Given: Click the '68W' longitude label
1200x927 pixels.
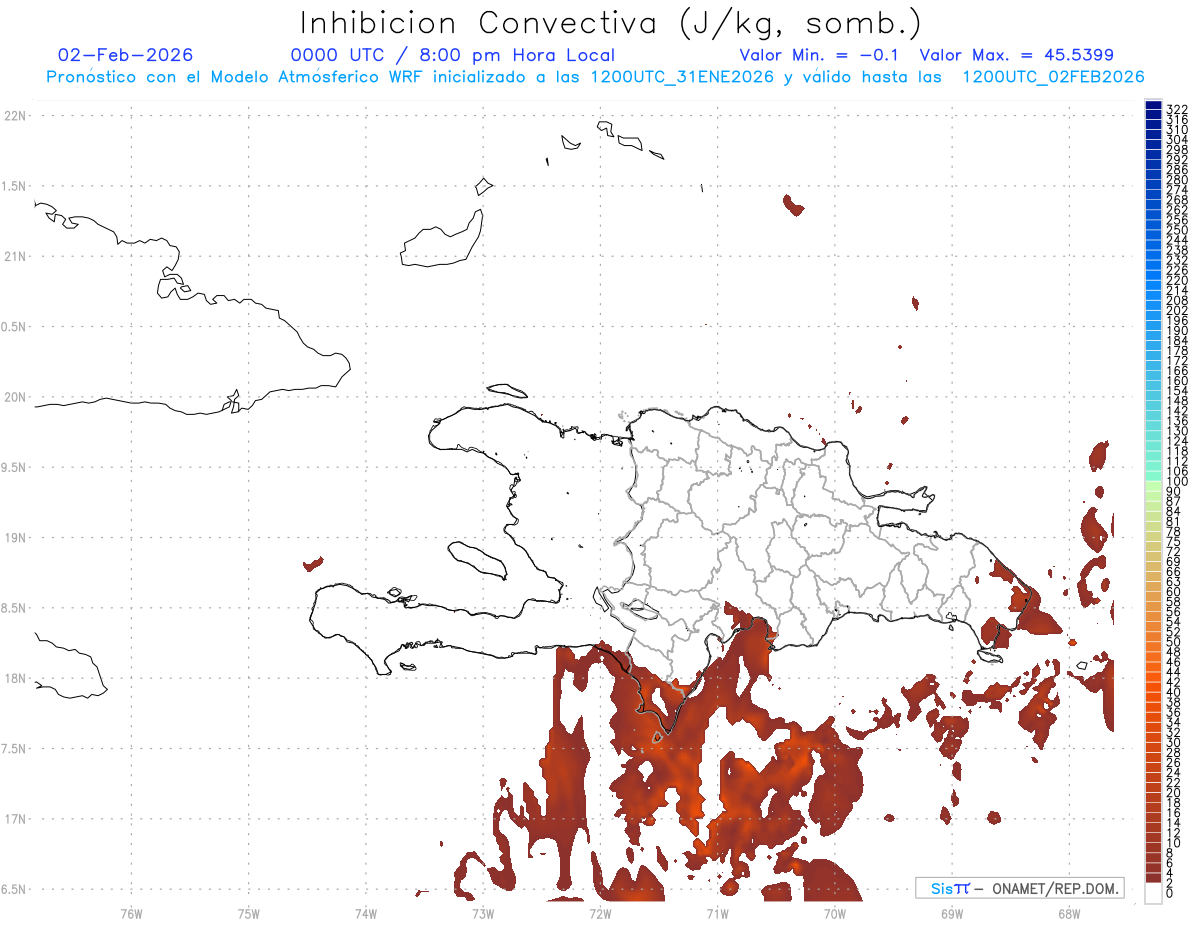Looking at the screenshot, I should point(1068,912).
